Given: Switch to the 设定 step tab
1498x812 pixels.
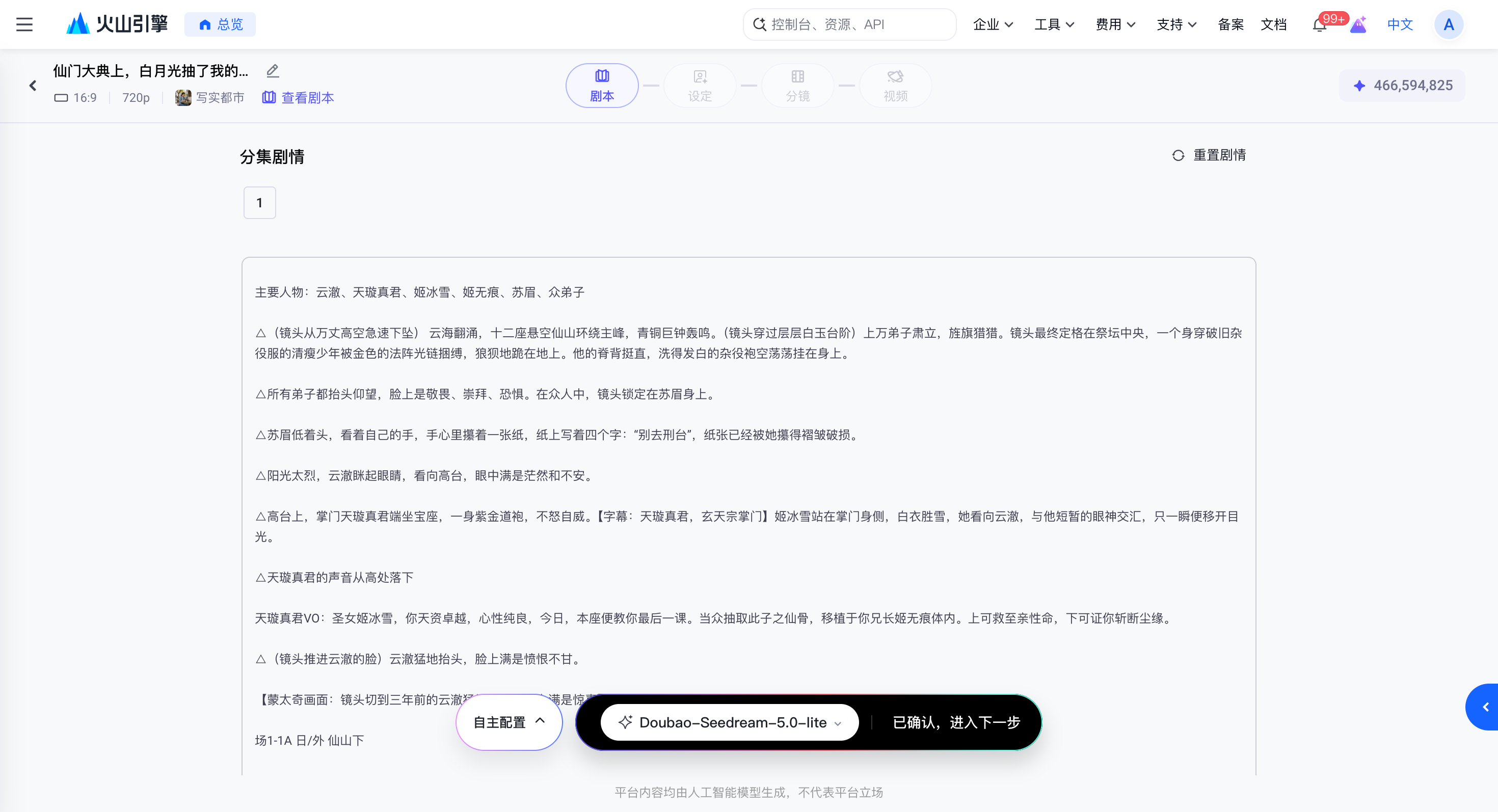Looking at the screenshot, I should 700,86.
